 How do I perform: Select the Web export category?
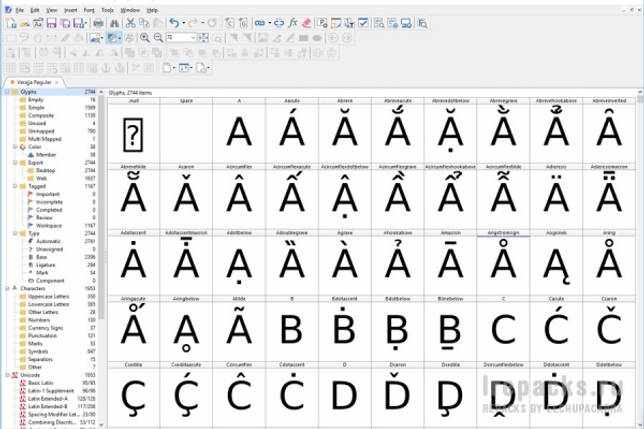(41, 178)
